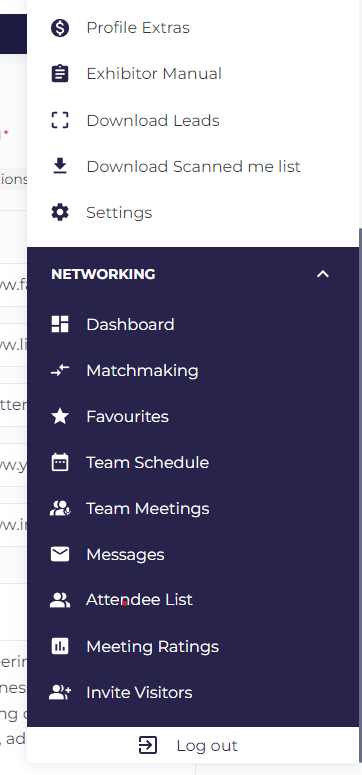Click the Dashboard grid icon
This screenshot has height=775, width=362.
pyautogui.click(x=60, y=324)
